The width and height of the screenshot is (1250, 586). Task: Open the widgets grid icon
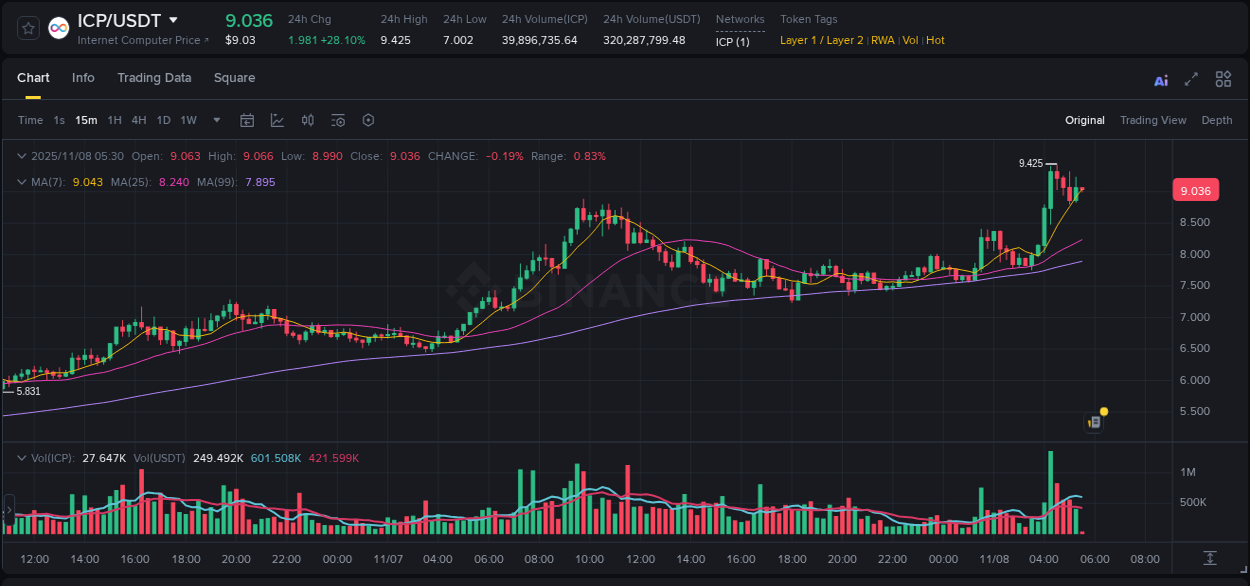point(1223,79)
